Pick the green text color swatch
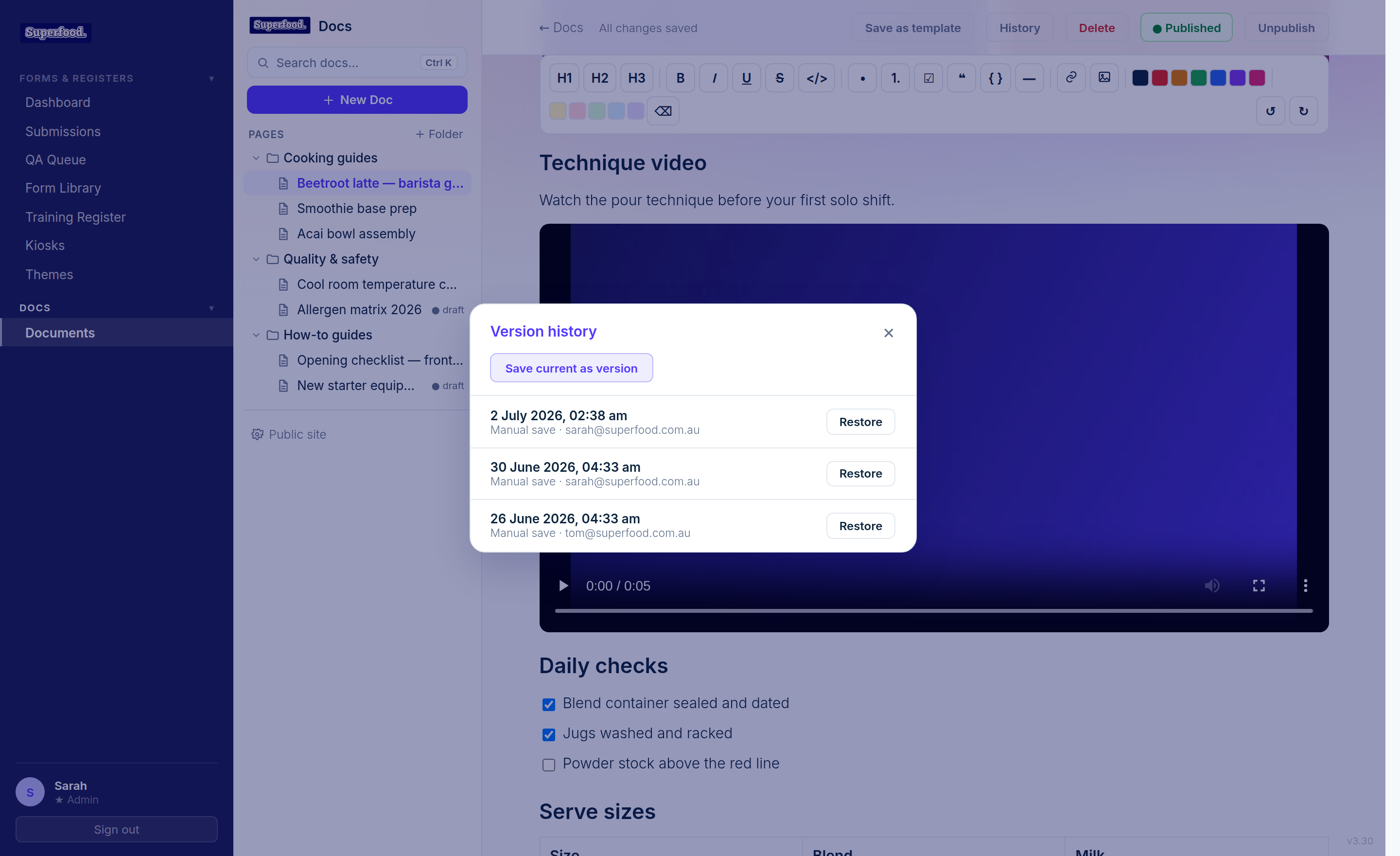Screen dimensions: 1400x856 1198,78
